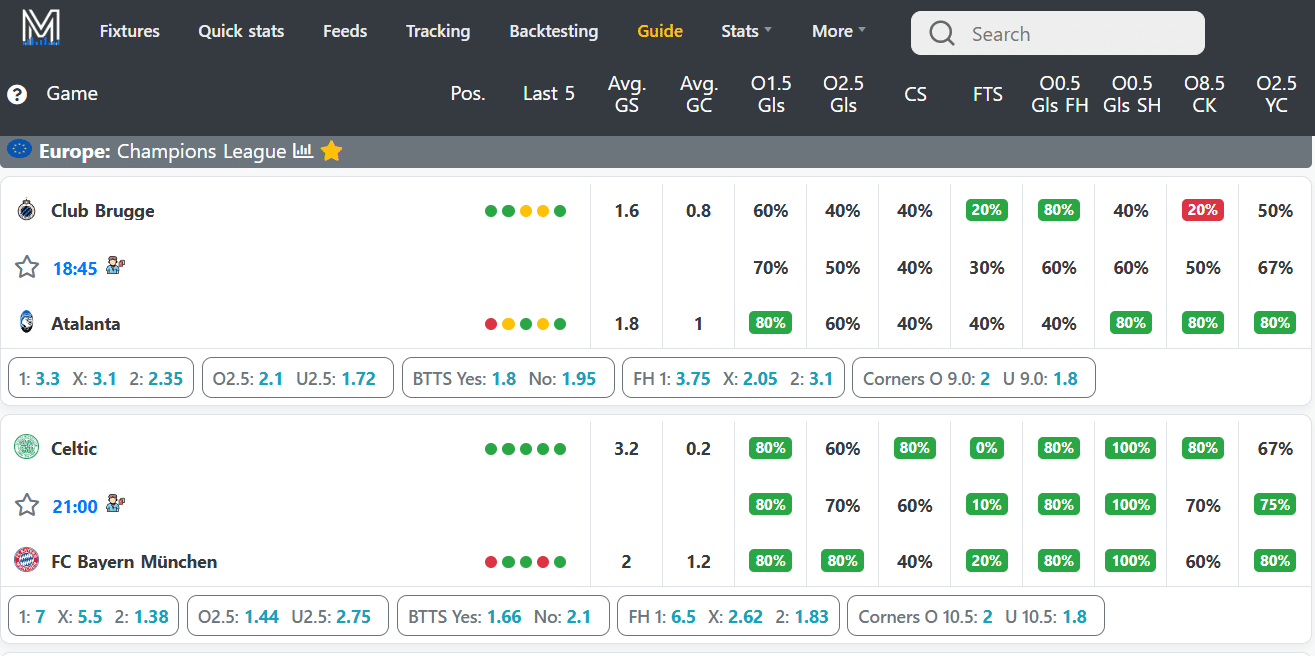Expand the Stats dropdown menu
This screenshot has width=1315, height=656.
click(x=746, y=31)
